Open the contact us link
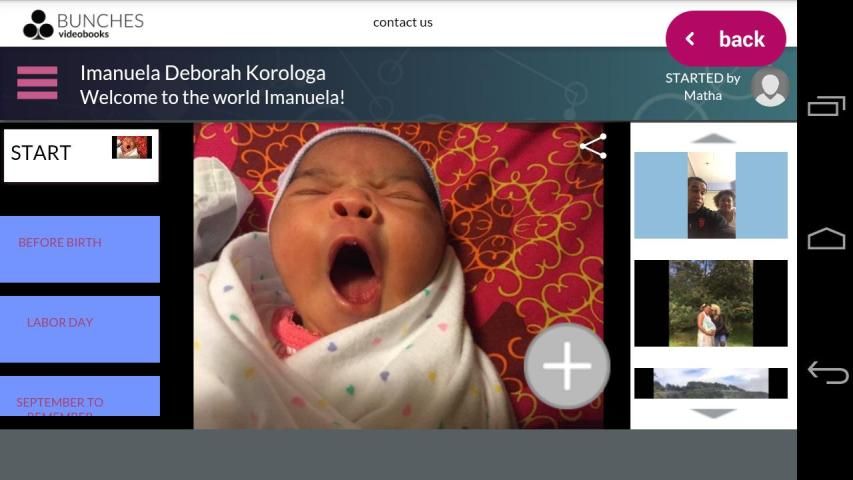The height and width of the screenshot is (480, 853). (402, 22)
